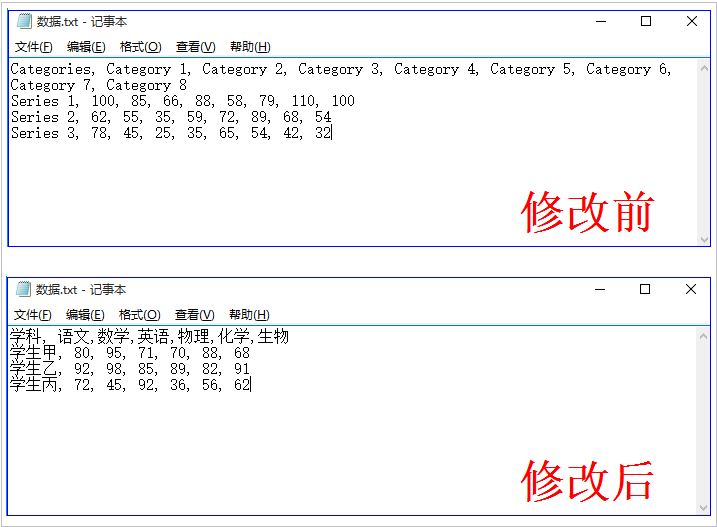Click '学生丙,' row label in bottom window
Image resolution: width=717 pixels, height=527 pixels.
[36, 385]
